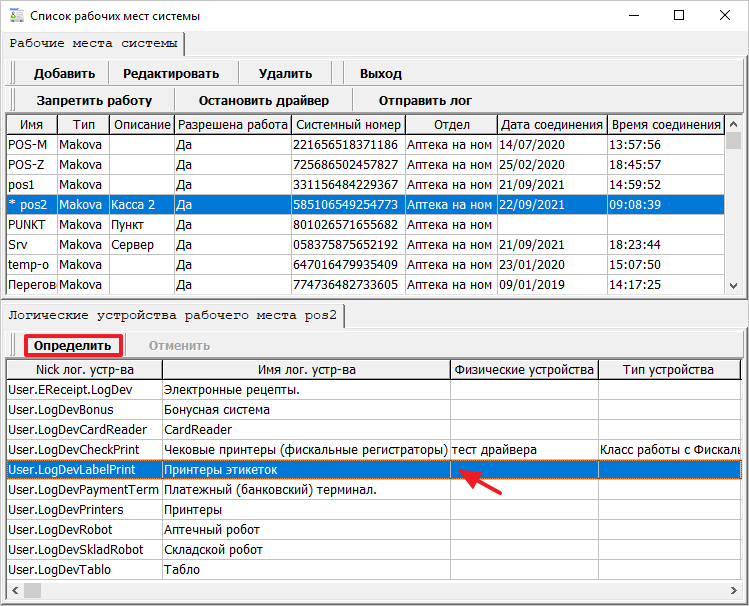
Task: Select the POS-Z workstation row
Action: [28, 164]
